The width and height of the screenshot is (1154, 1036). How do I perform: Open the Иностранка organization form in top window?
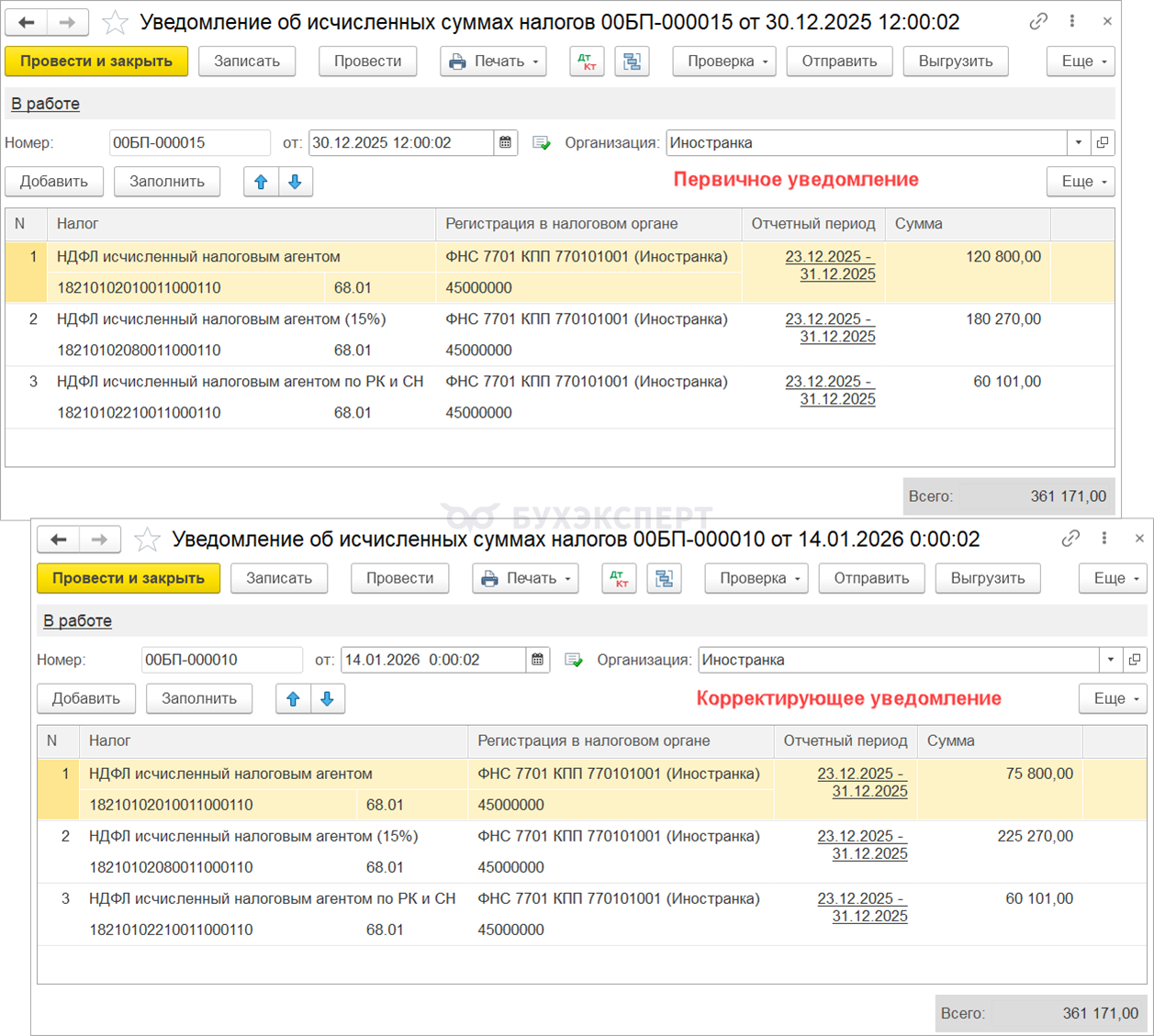1103,142
